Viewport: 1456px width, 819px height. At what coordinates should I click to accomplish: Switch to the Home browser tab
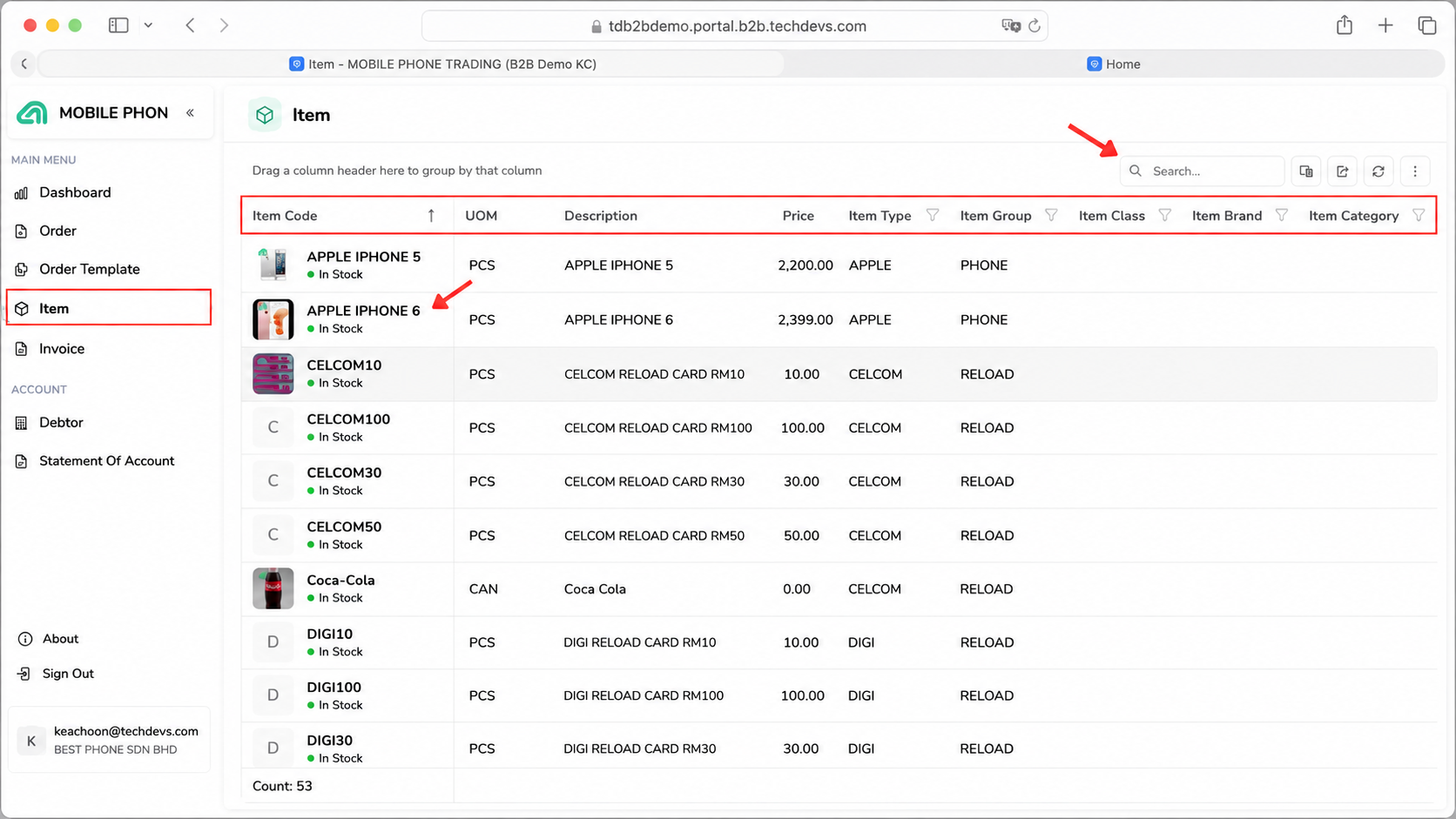(1114, 64)
